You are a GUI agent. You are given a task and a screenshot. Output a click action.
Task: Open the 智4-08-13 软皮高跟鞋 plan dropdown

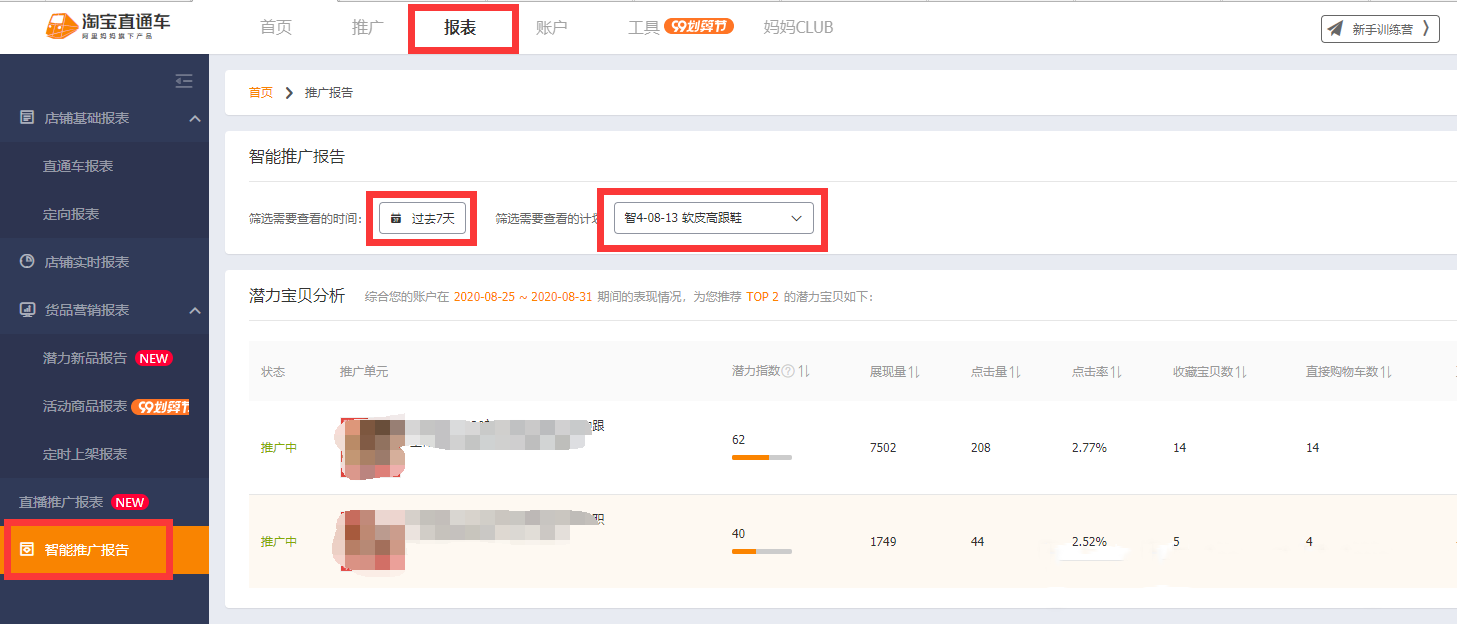[x=712, y=217]
